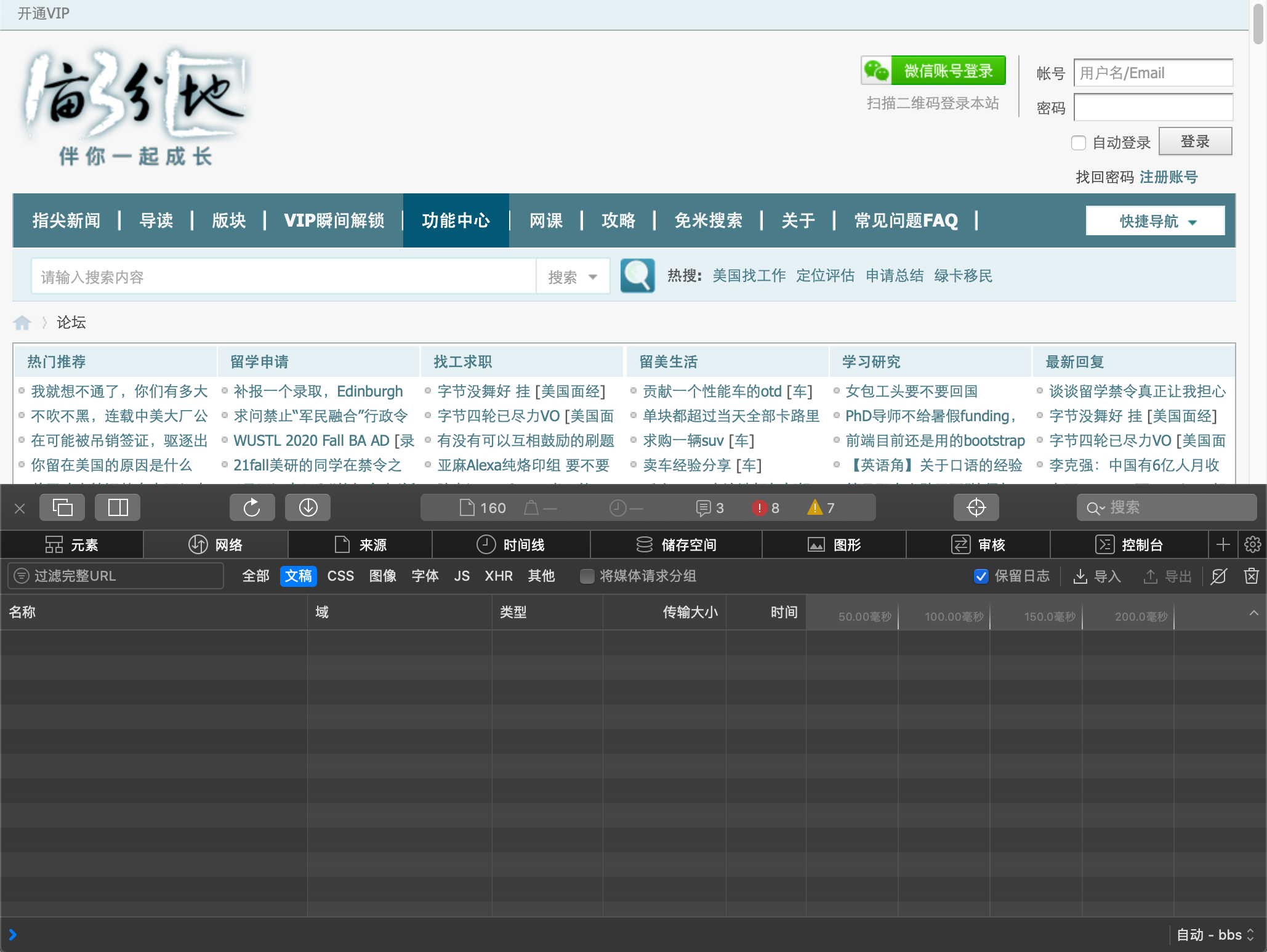Screen dimensions: 1267x952
Task: Activate the element selection crosshair icon
Action: coord(976,507)
